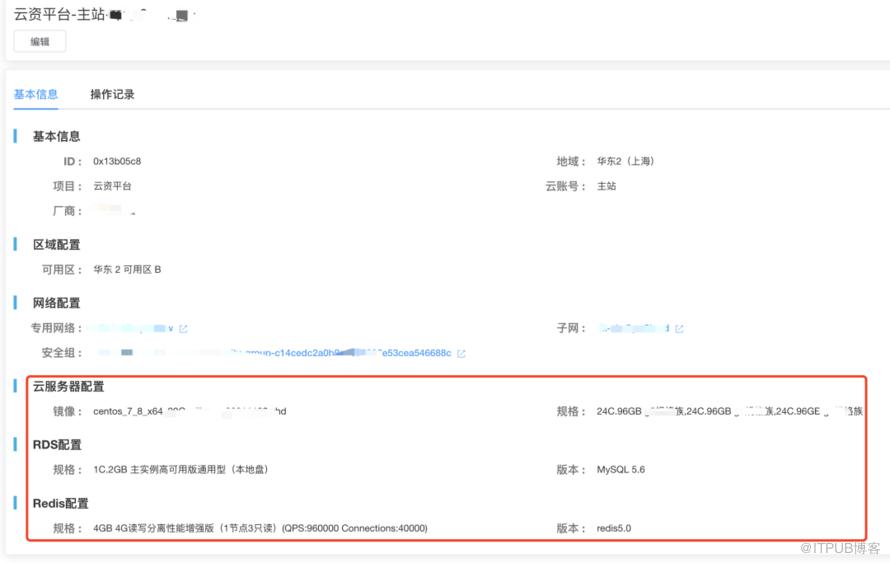Click the page title 云资平台-主站

pos(59,14)
